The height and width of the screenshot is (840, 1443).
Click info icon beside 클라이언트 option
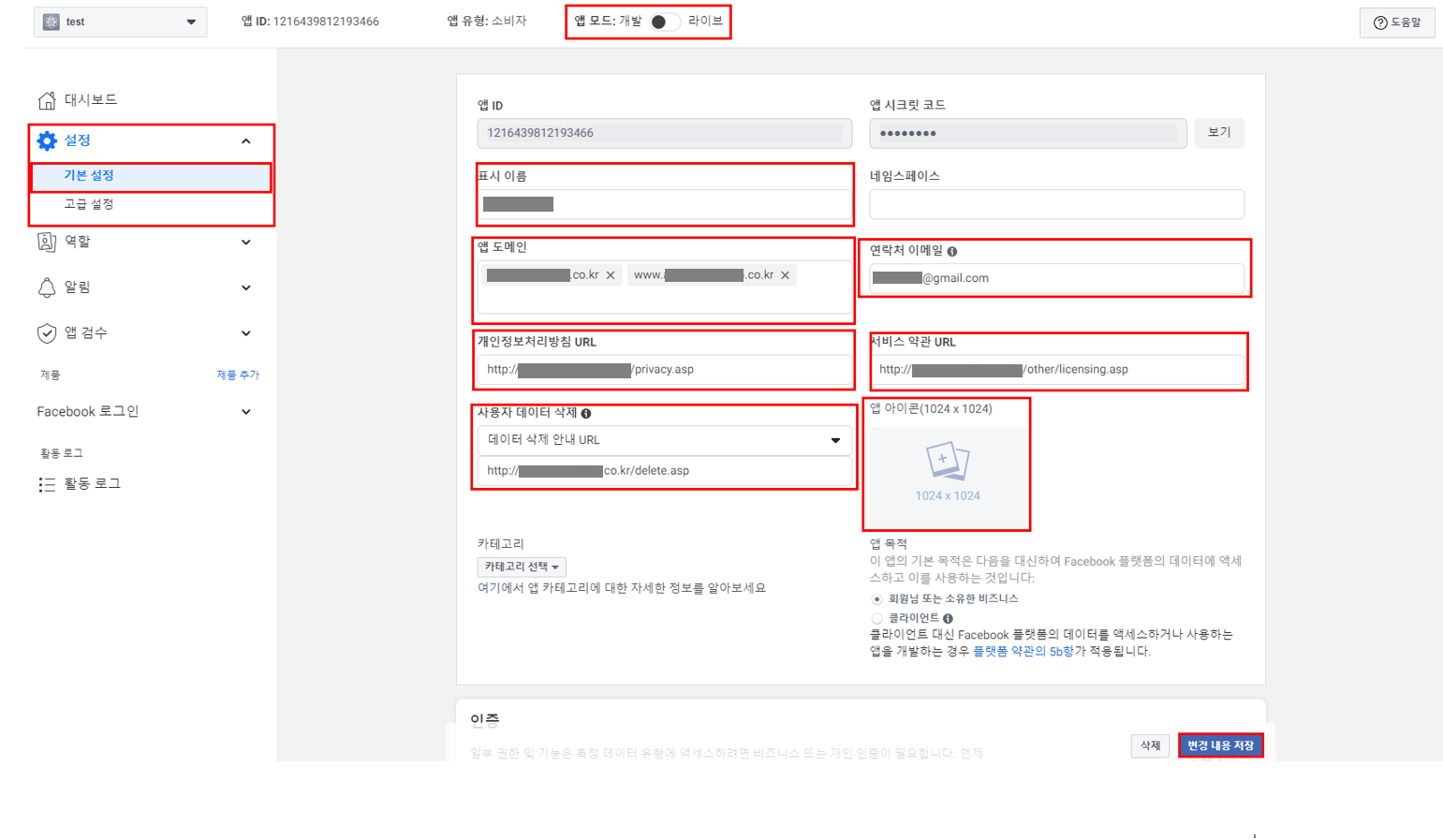click(x=949, y=618)
